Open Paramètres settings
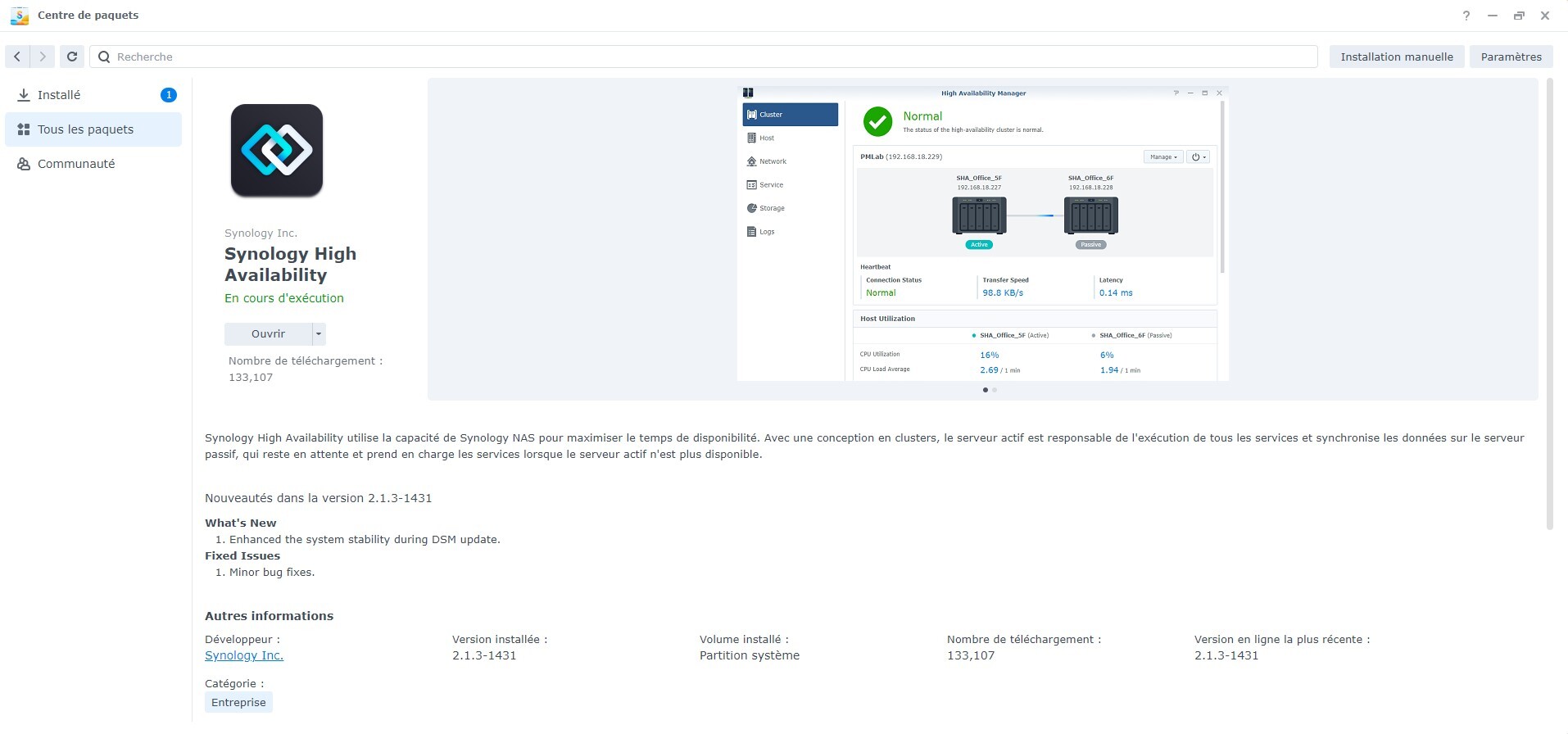Image resolution: width=1568 pixels, height=734 pixels. tap(1511, 57)
